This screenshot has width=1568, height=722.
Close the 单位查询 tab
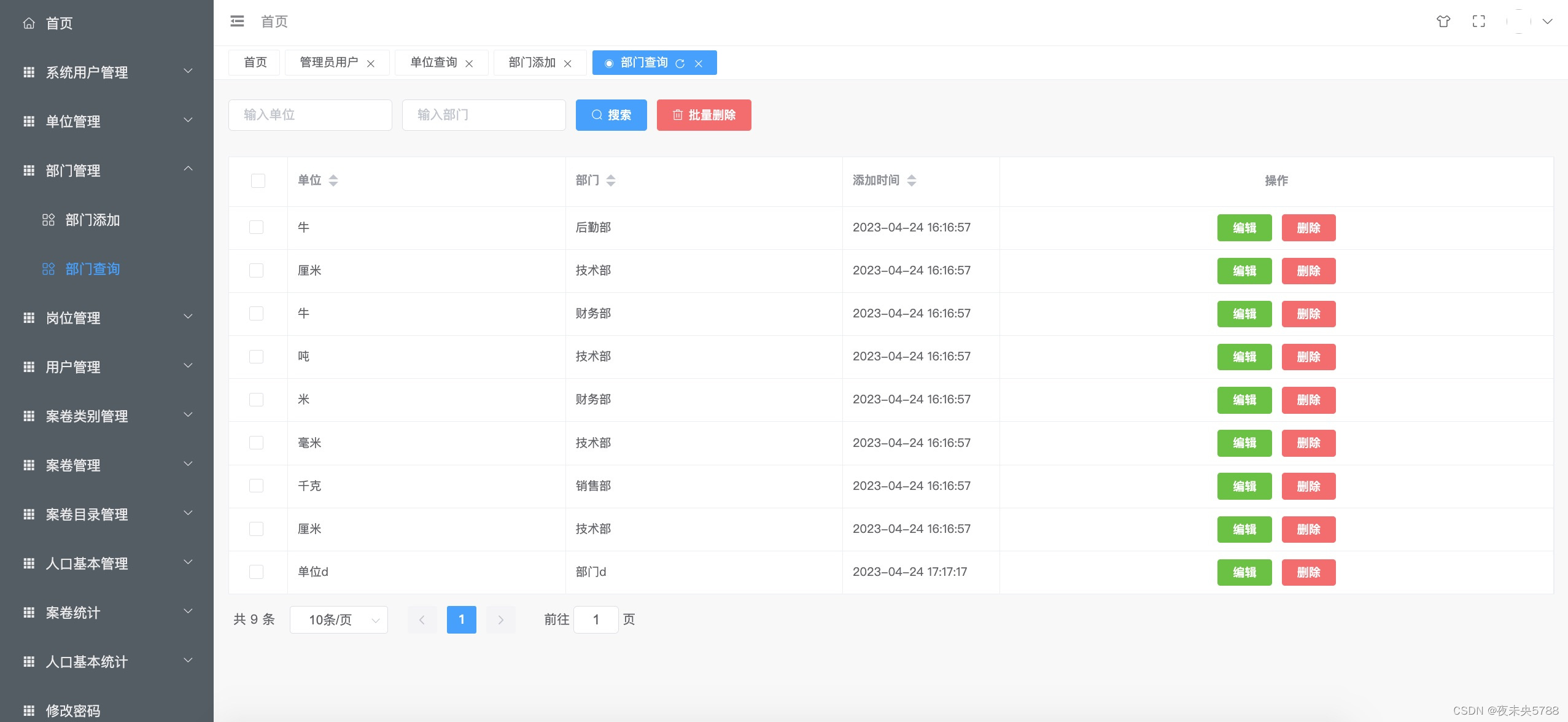(469, 63)
